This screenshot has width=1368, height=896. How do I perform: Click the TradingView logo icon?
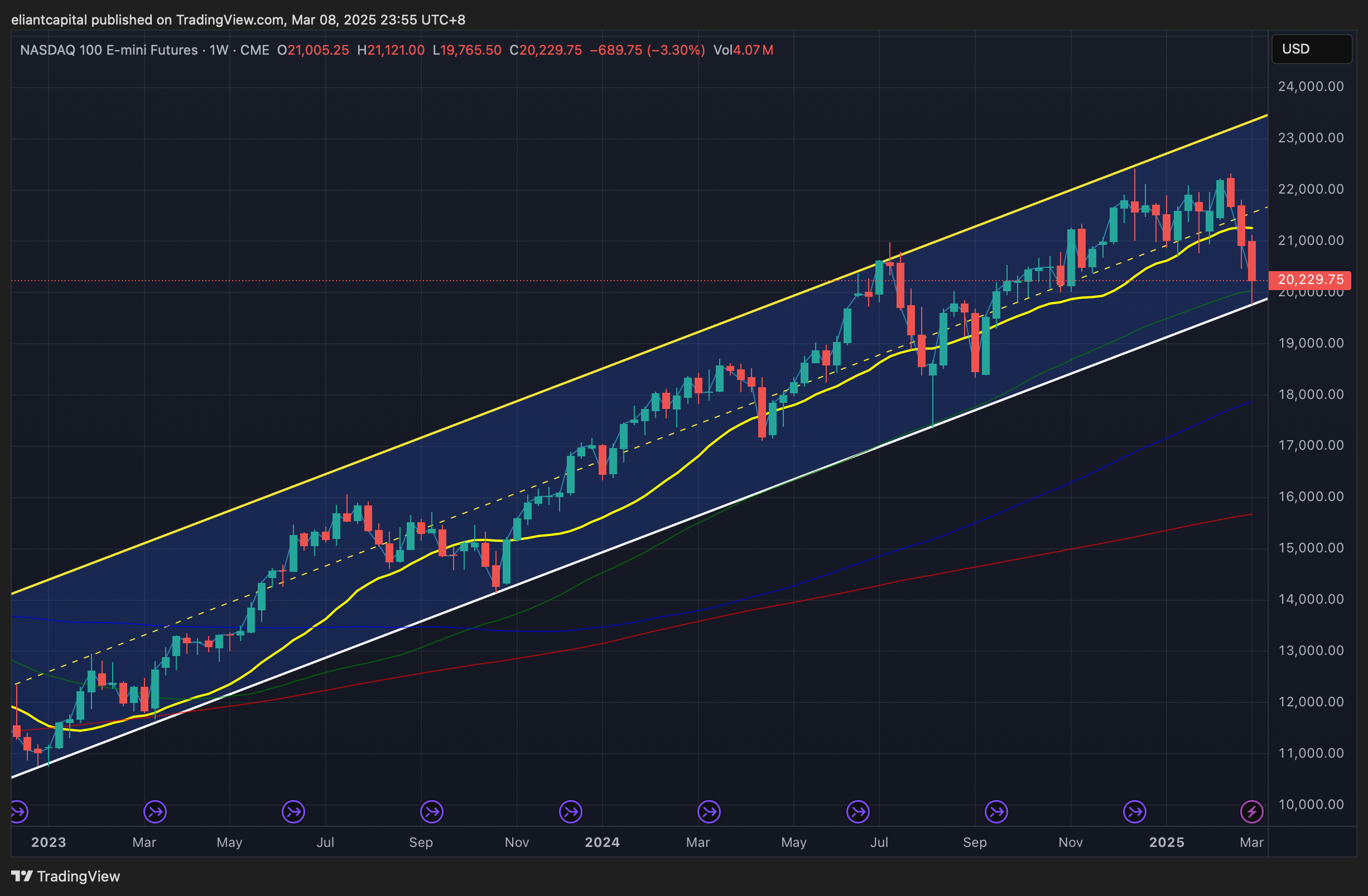pos(22,876)
